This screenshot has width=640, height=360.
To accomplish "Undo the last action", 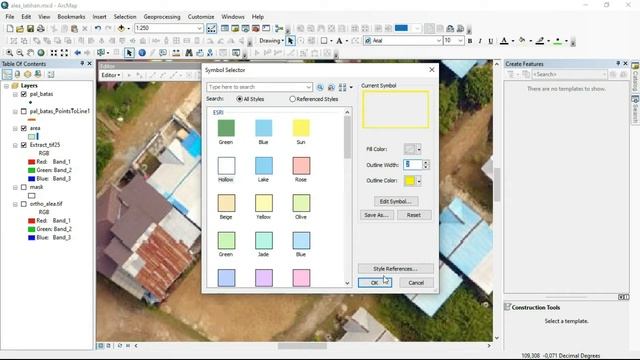I will click(98, 29).
